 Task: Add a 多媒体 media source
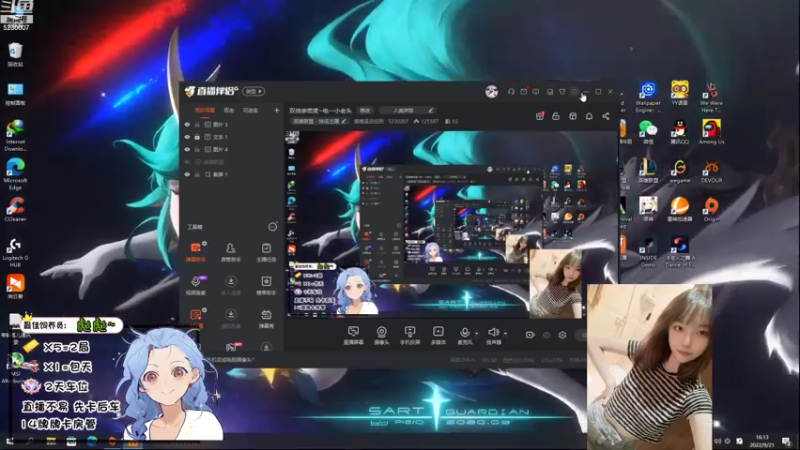(x=438, y=336)
